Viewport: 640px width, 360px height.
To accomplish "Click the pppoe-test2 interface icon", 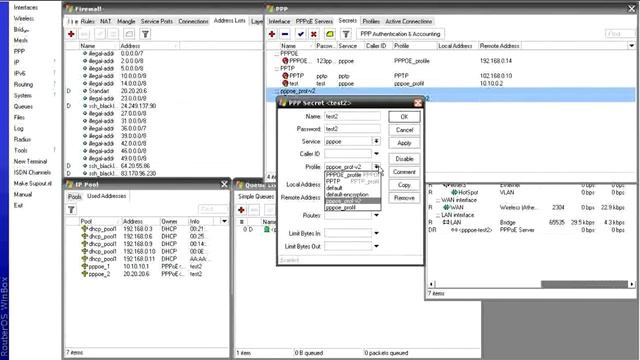I will (454, 230).
